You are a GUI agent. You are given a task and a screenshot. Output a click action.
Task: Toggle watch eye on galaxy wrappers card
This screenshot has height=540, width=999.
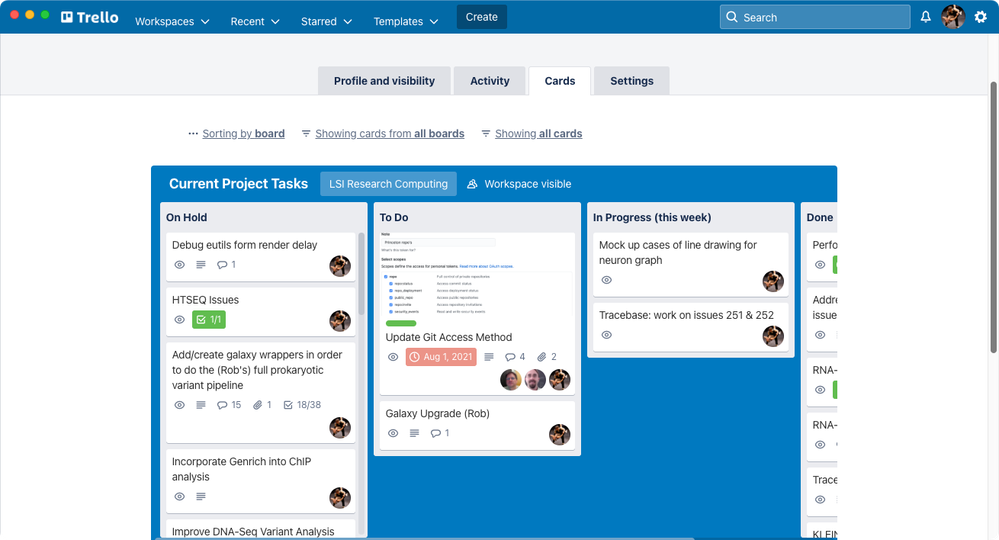(180, 404)
